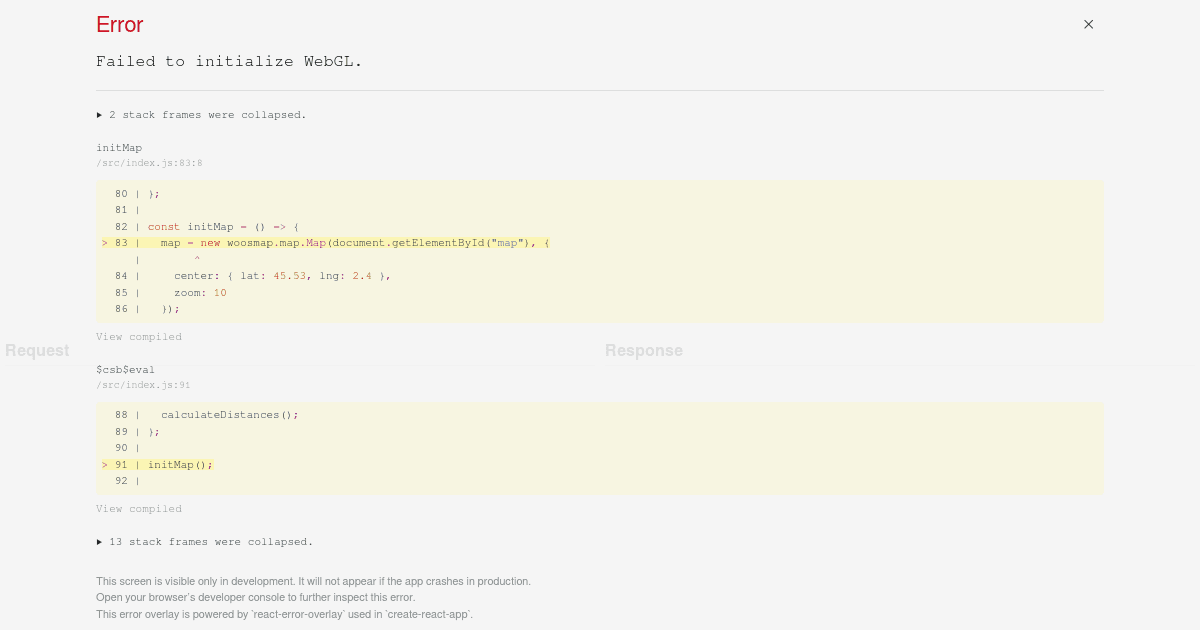Click code line 82 const initMap
The width and height of the screenshot is (1200, 630).
(x=207, y=227)
